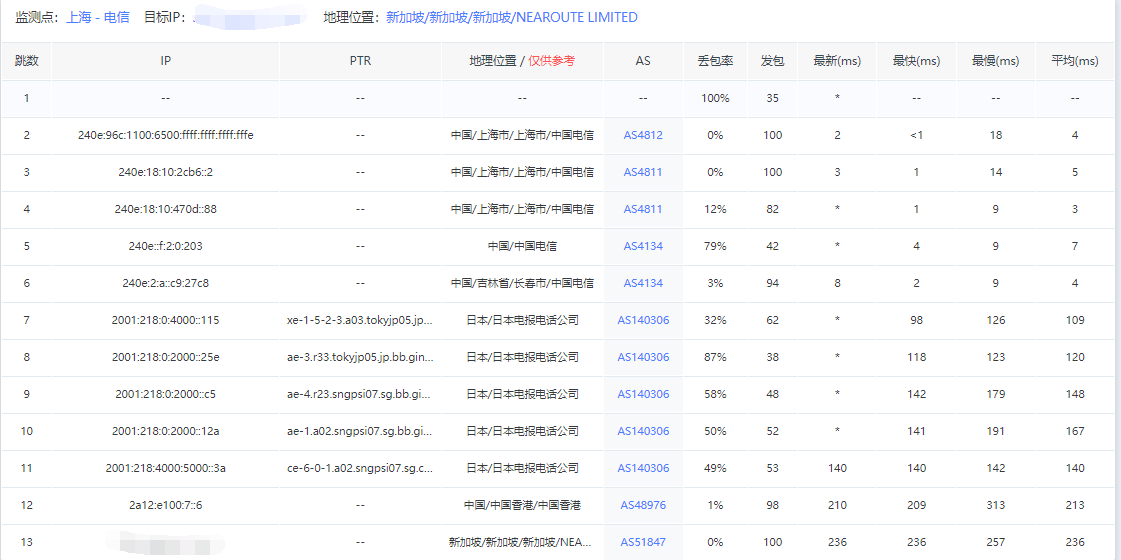The width and height of the screenshot is (1121, 560).
Task: Select location 中国/吉林省/长春市/中国电信
Action: 522,283
